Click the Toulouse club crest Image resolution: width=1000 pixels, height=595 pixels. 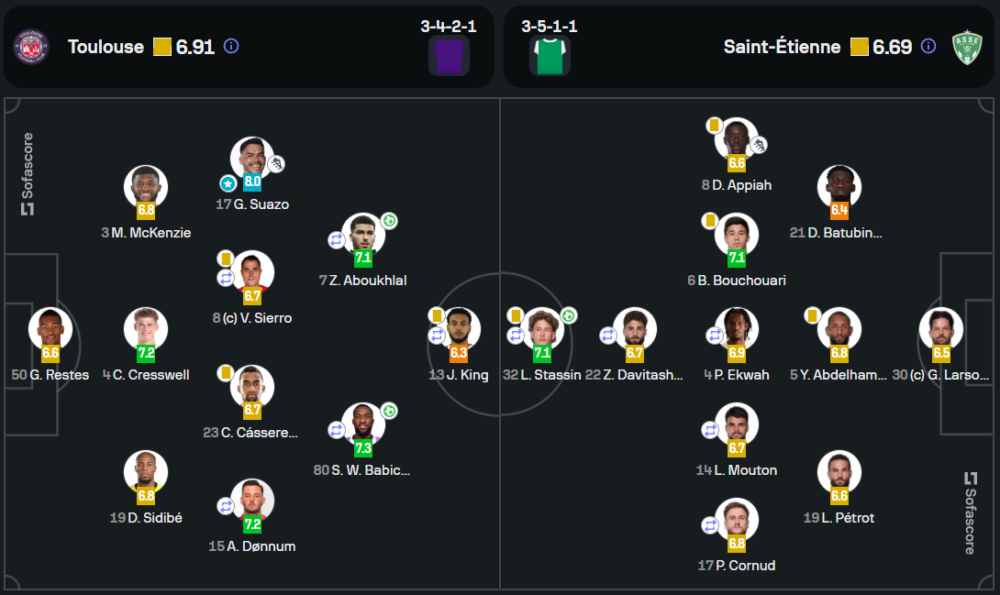point(30,46)
